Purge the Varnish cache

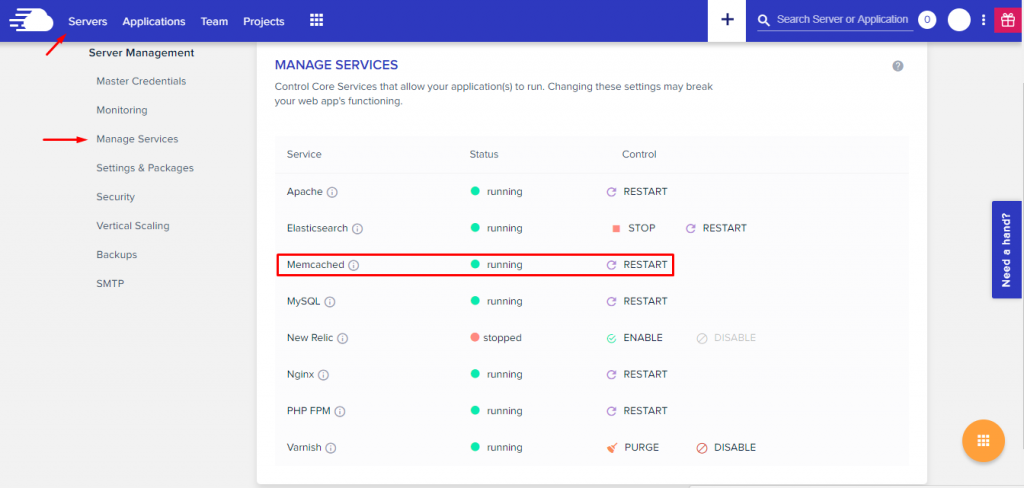633,447
